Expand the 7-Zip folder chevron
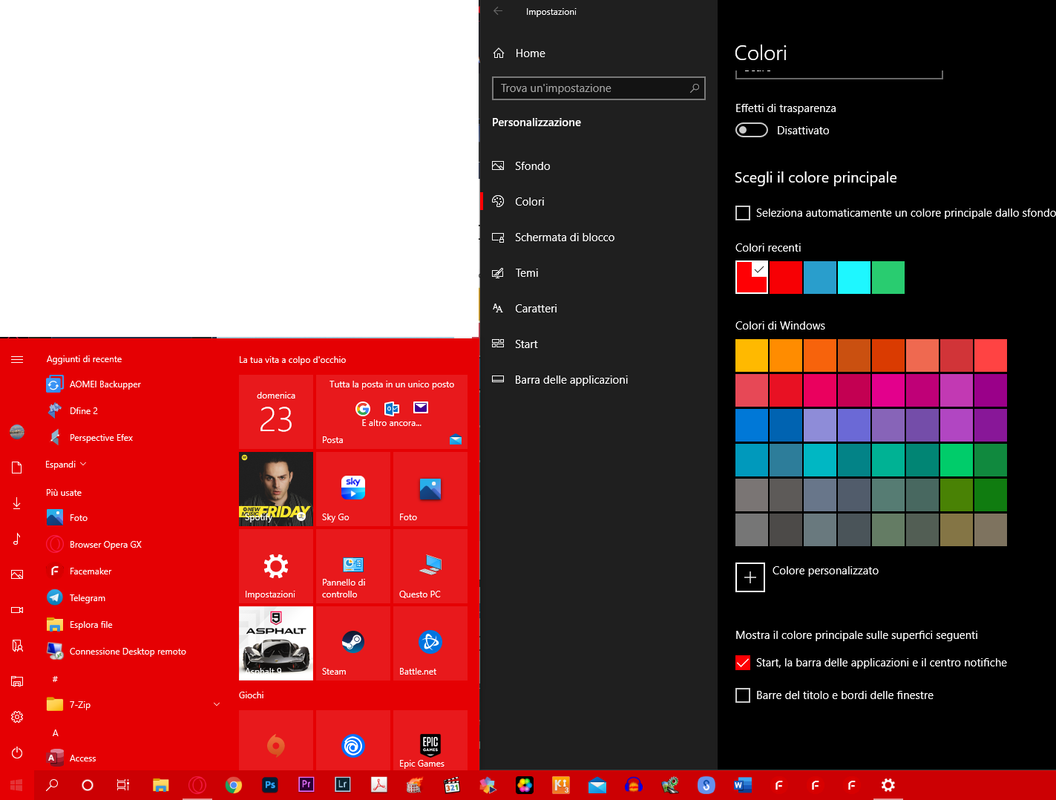Image resolution: width=1056 pixels, height=800 pixels. tap(217, 704)
